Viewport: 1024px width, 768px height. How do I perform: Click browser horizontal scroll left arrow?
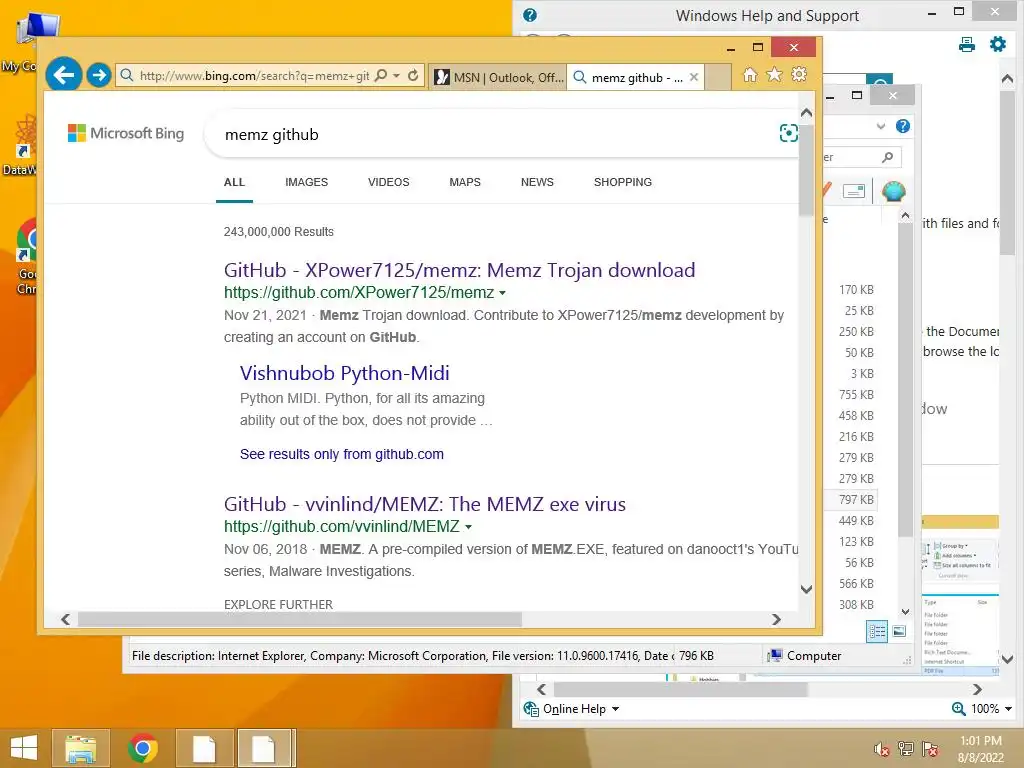point(65,619)
